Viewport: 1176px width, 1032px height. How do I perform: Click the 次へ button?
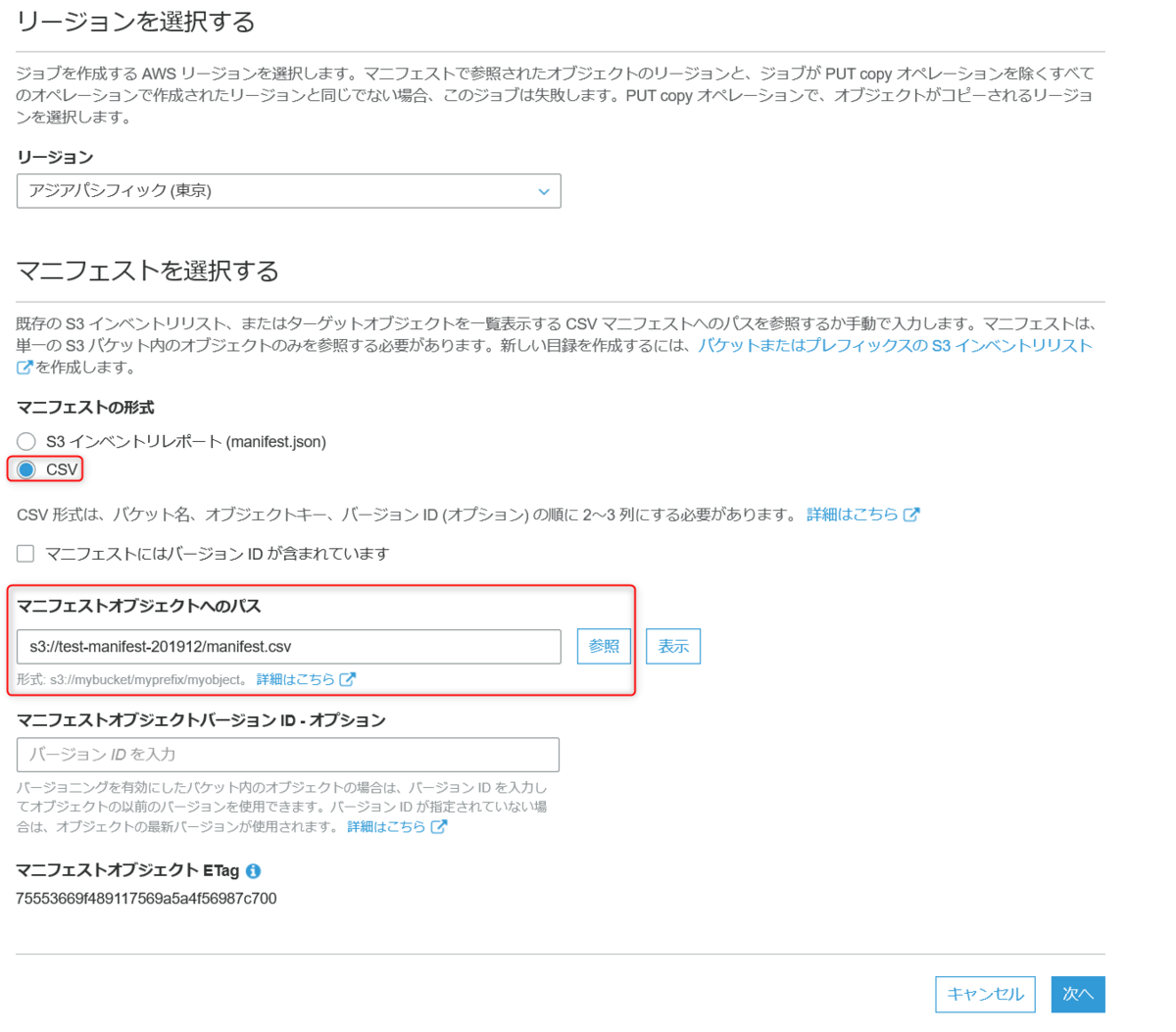(1078, 994)
